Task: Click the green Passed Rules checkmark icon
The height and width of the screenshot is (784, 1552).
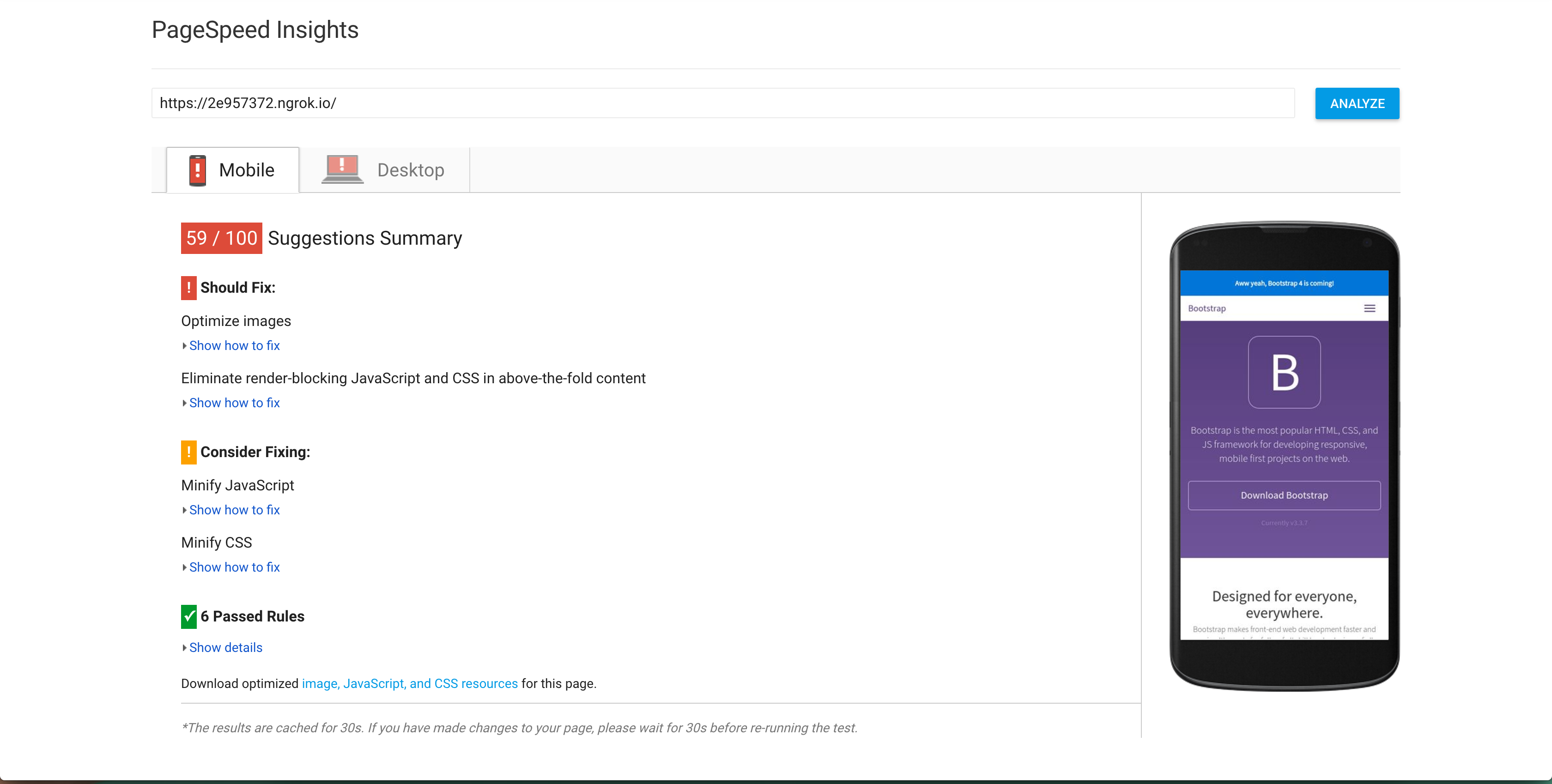Action: click(x=188, y=616)
